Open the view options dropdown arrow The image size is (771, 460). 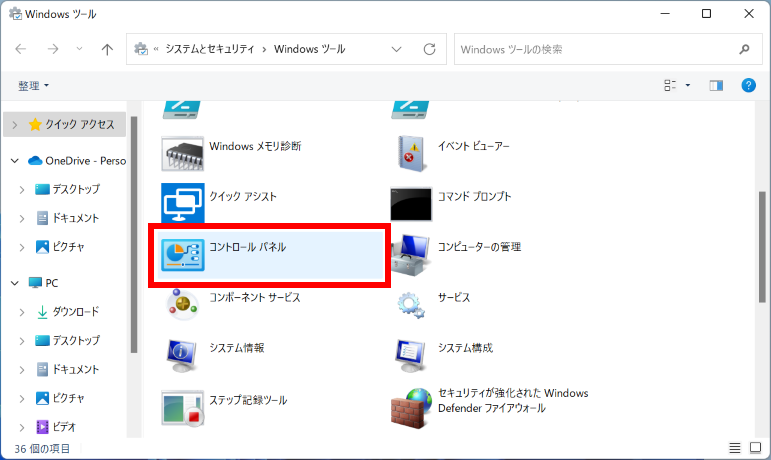click(x=688, y=86)
